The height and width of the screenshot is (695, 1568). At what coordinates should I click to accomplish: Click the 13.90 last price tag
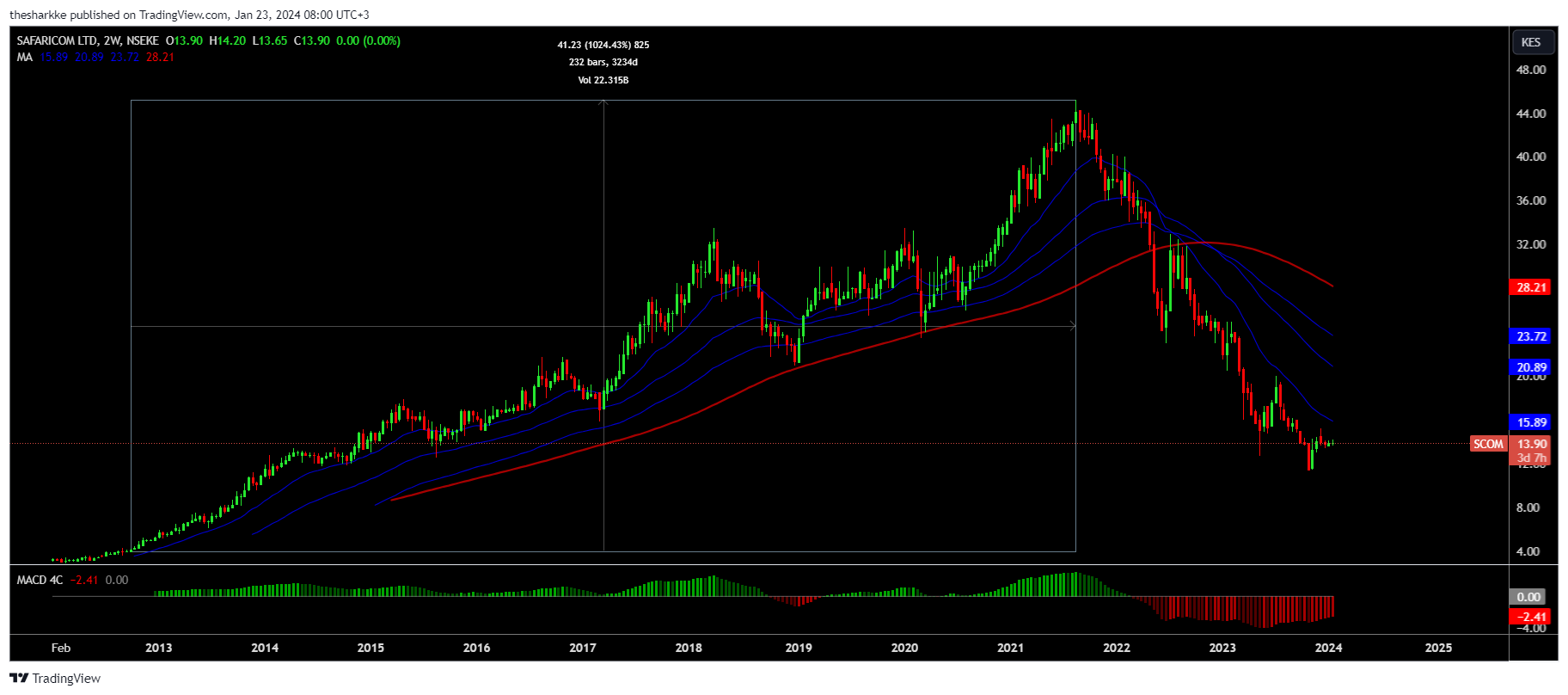point(1530,444)
